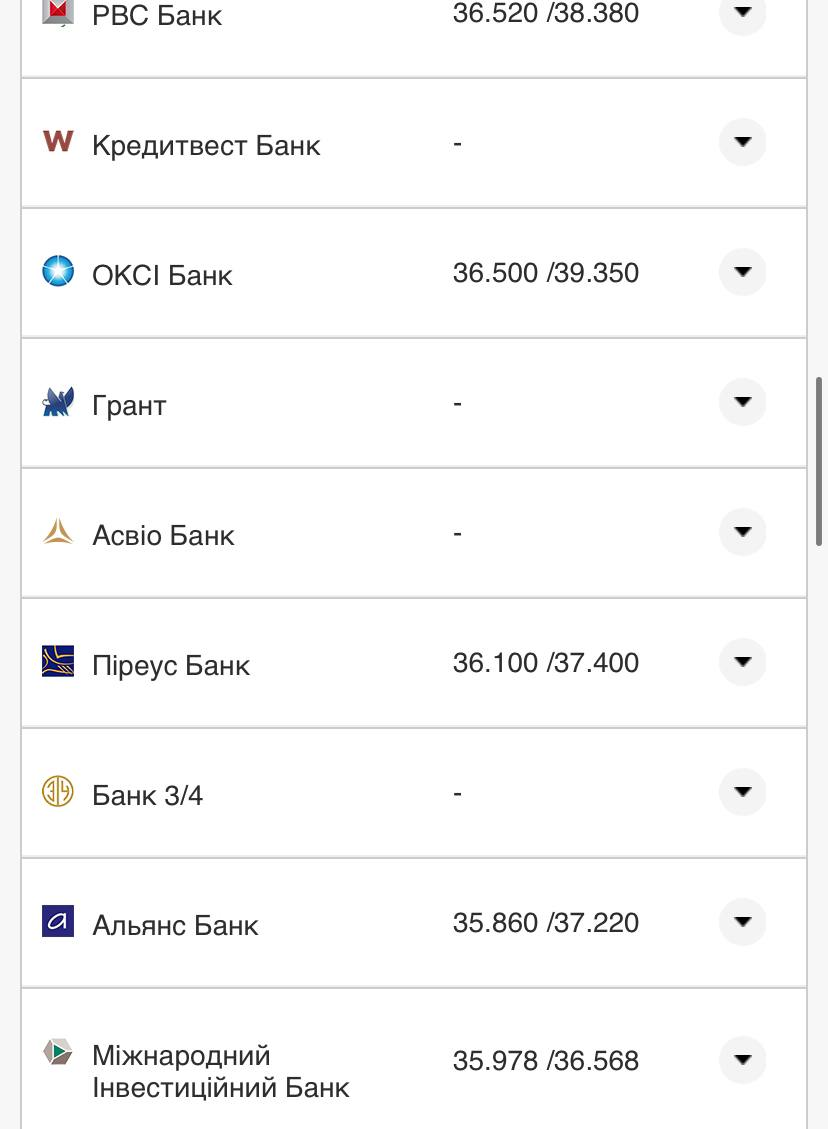Image resolution: width=828 pixels, height=1129 pixels.
Task: Expand the Банк 3/4 row arrow
Action: [x=742, y=792]
